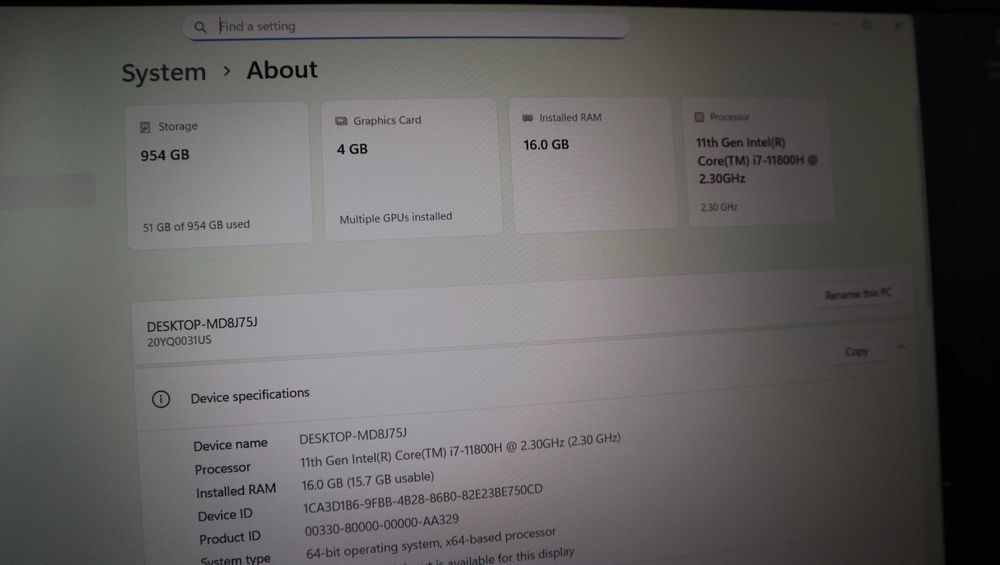Click the Device specifications info icon
Screen dimensions: 1000x565
point(161,399)
